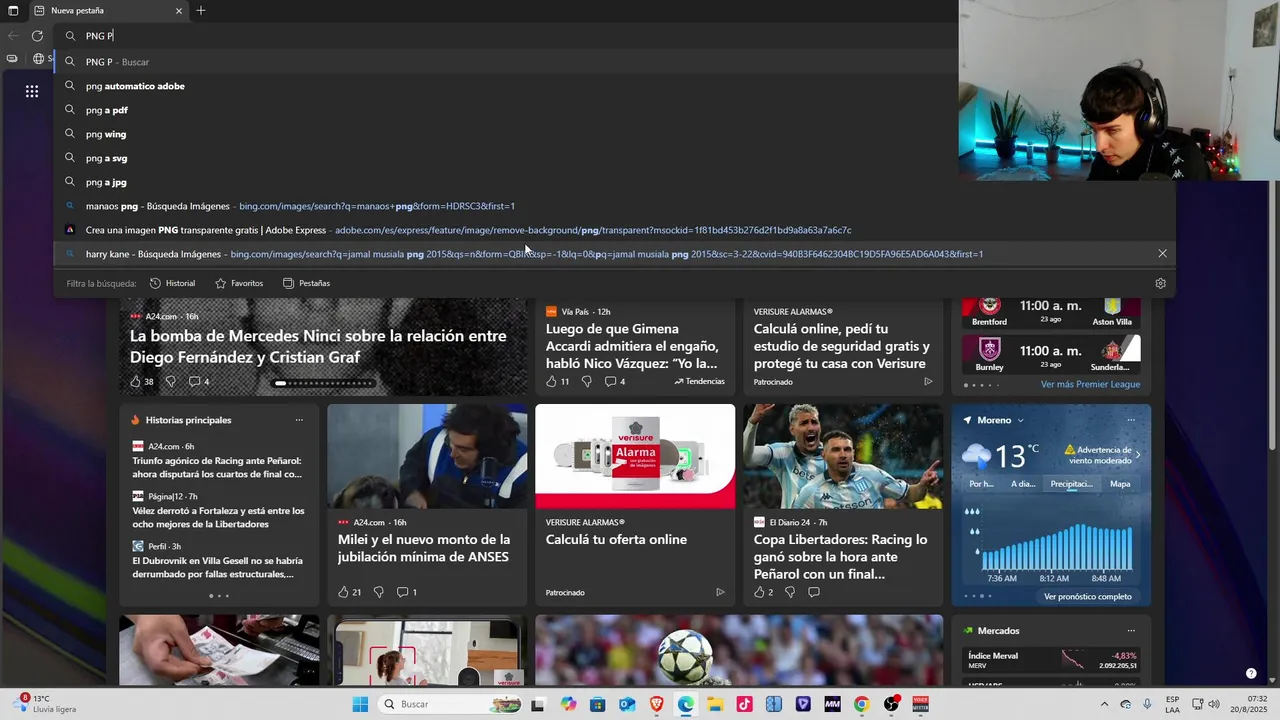Filter search by Favoritos

click(239, 283)
